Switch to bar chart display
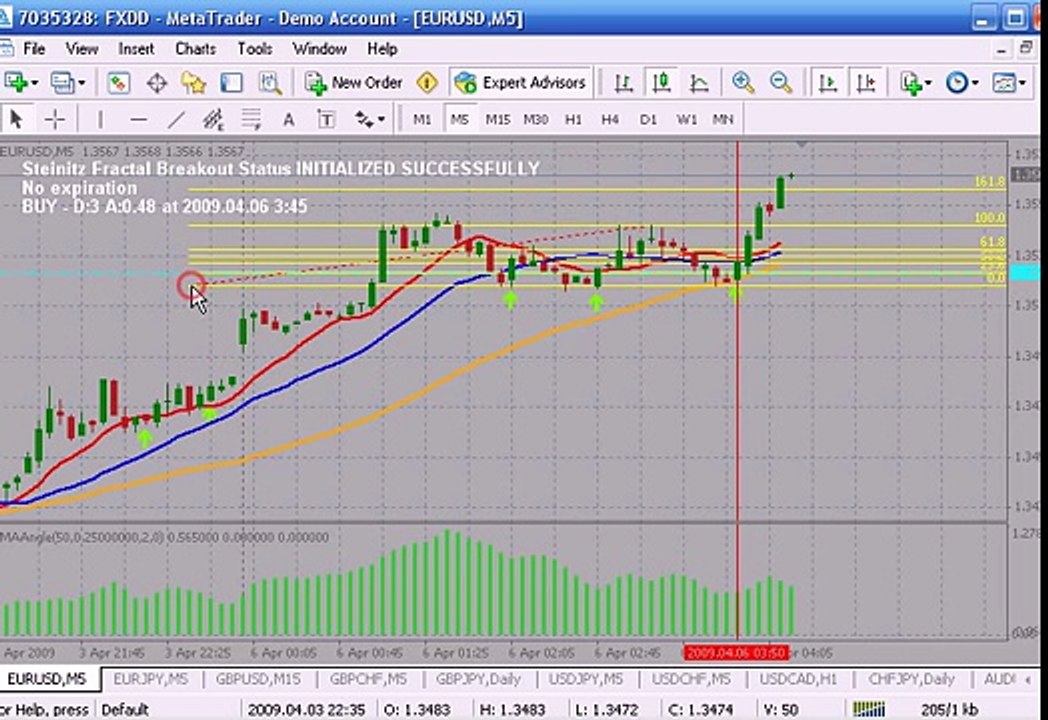The height and width of the screenshot is (720, 1048). coord(623,83)
